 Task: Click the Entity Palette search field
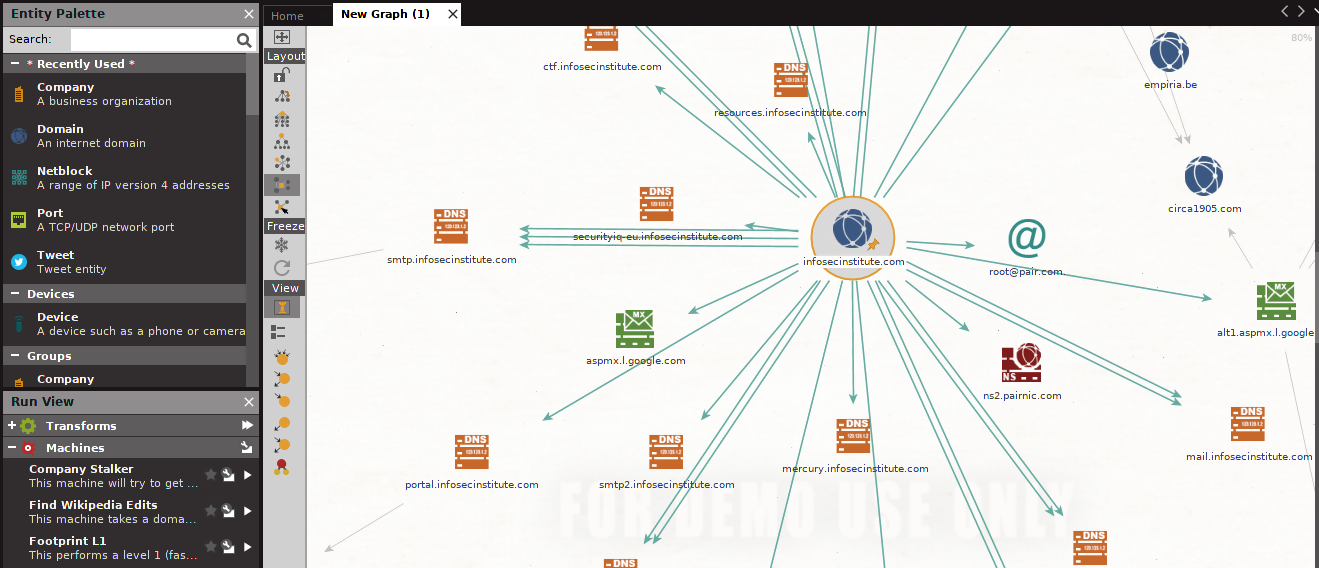click(151, 40)
